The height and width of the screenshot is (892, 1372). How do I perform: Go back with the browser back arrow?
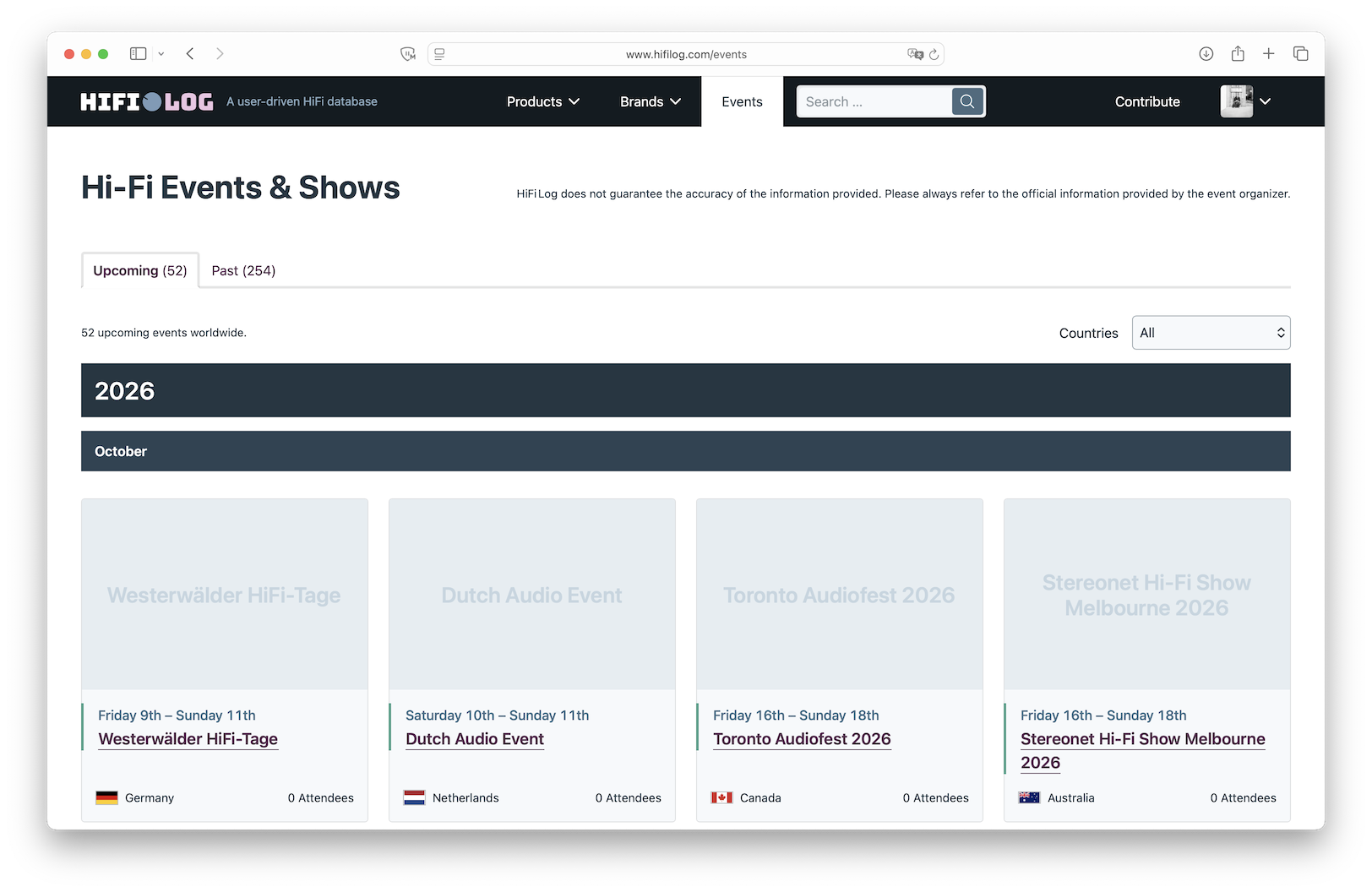coord(191,54)
